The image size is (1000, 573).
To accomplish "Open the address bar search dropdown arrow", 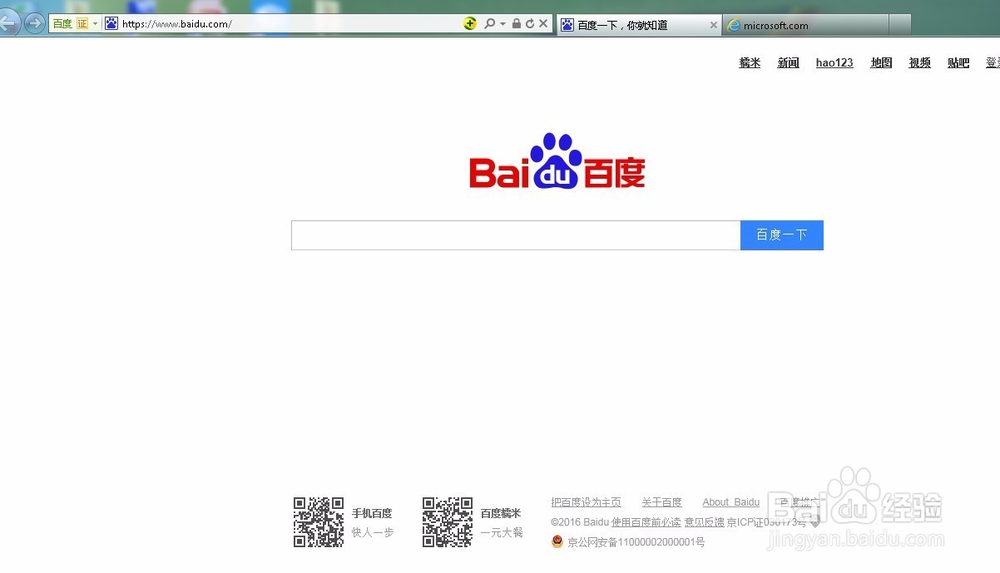I will (503, 24).
